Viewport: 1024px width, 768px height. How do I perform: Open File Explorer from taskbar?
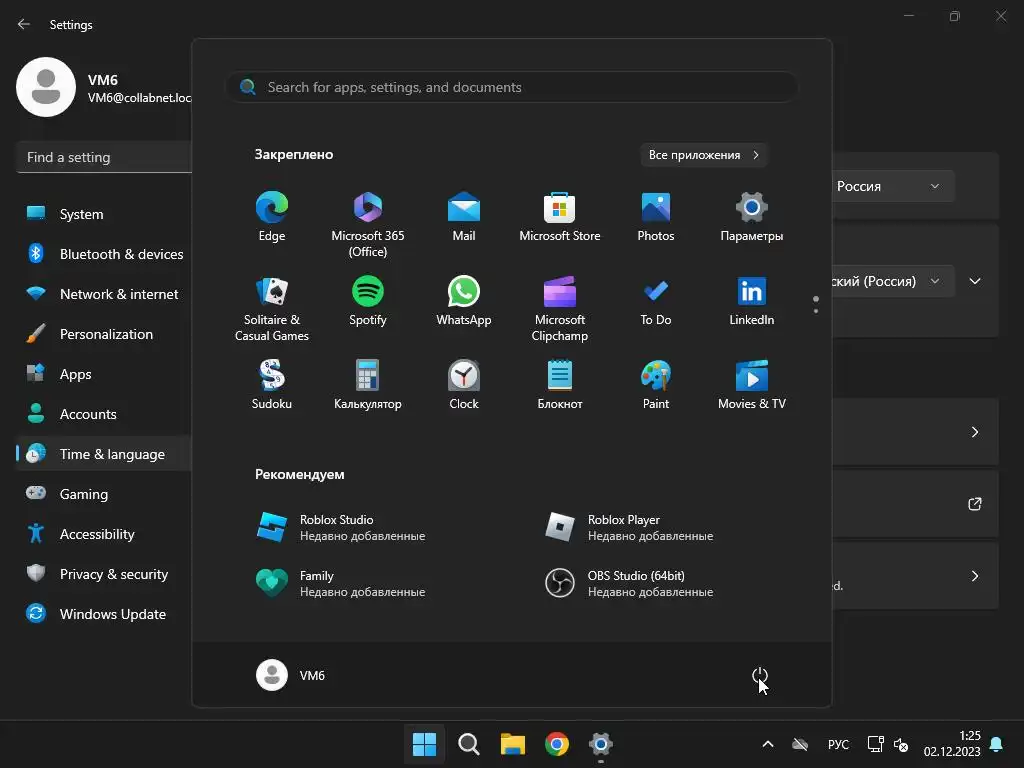[513, 744]
